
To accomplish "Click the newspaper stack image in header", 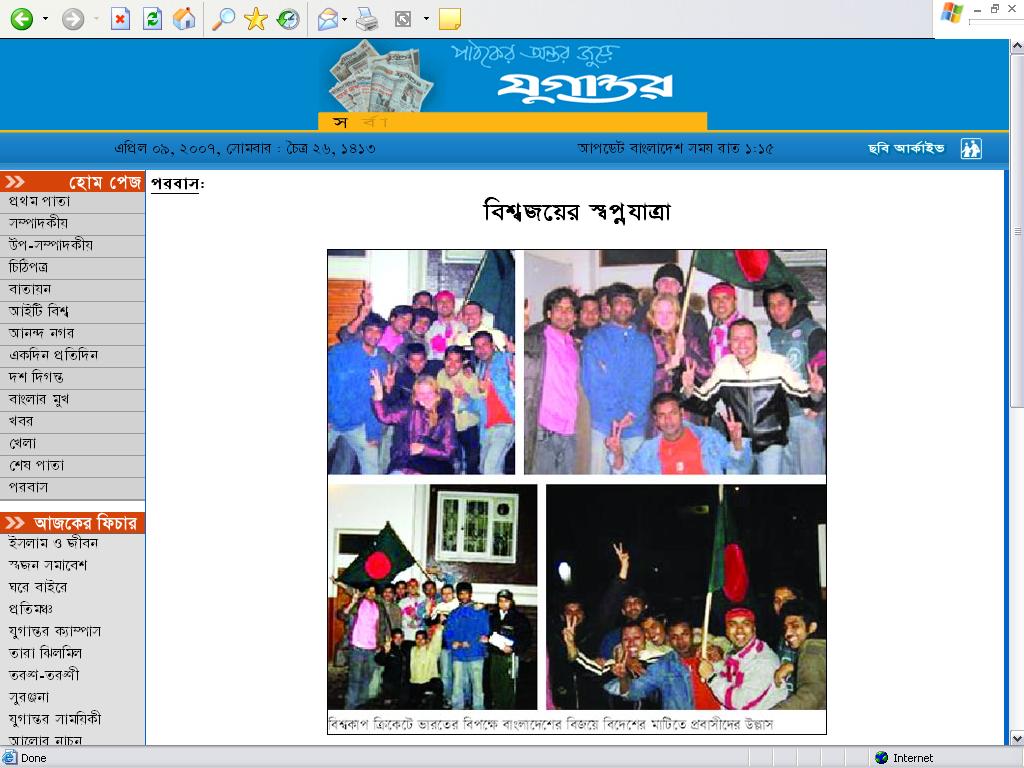I will [x=381, y=76].
